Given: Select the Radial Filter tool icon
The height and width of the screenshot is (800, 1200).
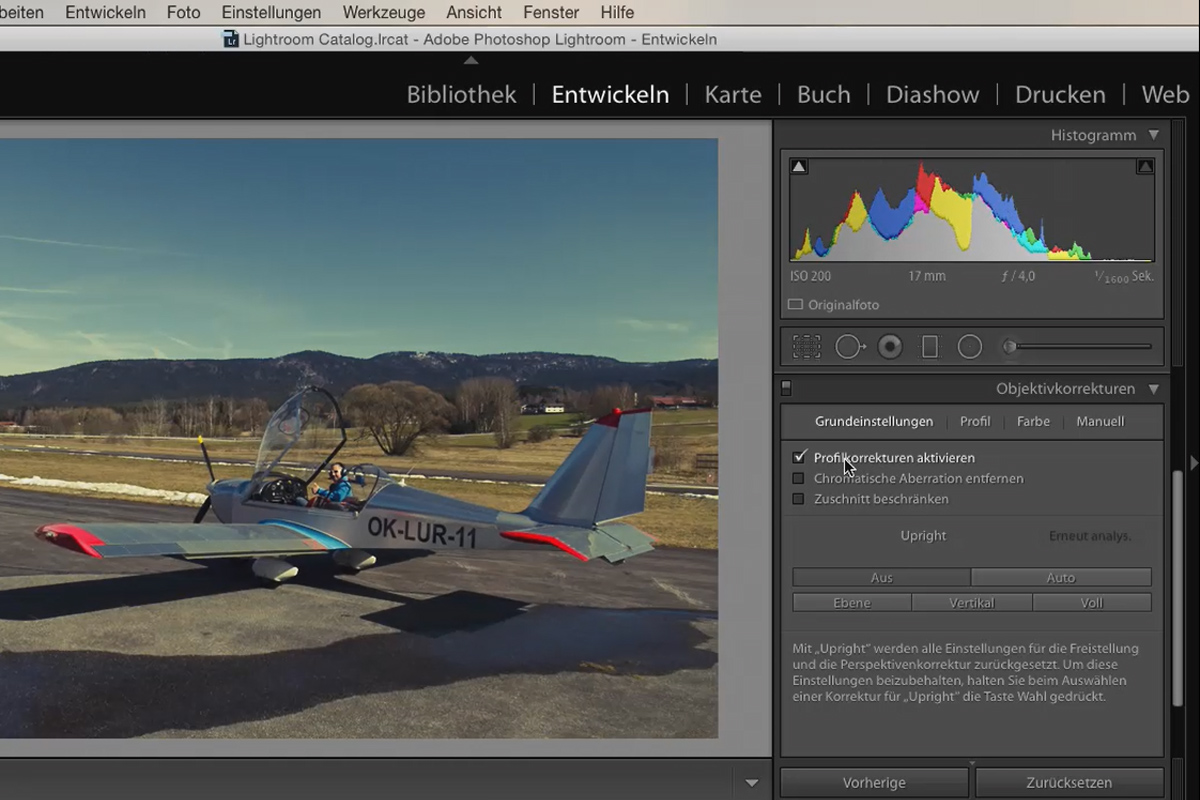Looking at the screenshot, I should 970,347.
